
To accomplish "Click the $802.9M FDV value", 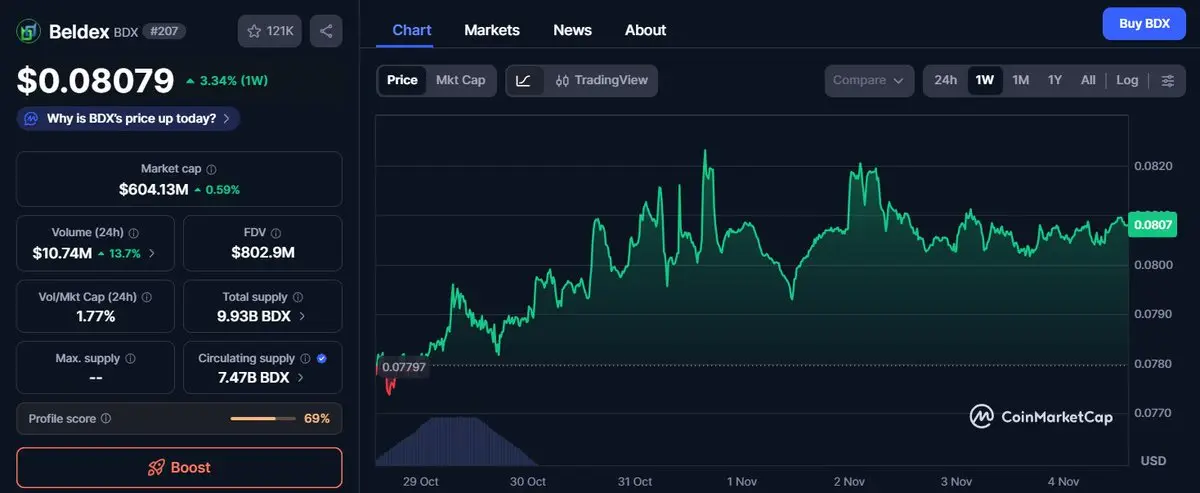I will pos(263,252).
